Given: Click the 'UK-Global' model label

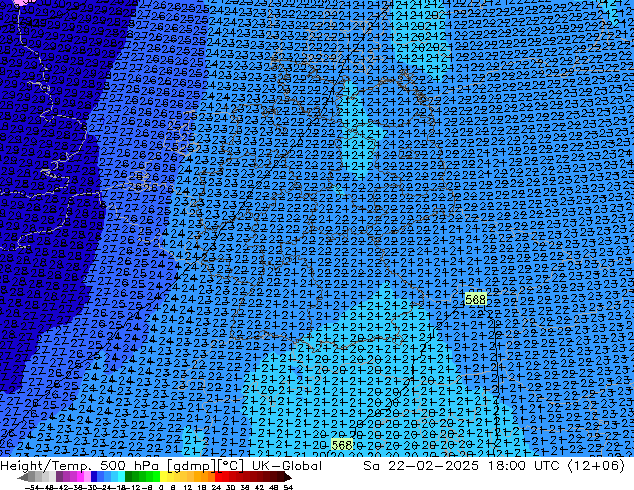Looking at the screenshot, I should 287,466.
